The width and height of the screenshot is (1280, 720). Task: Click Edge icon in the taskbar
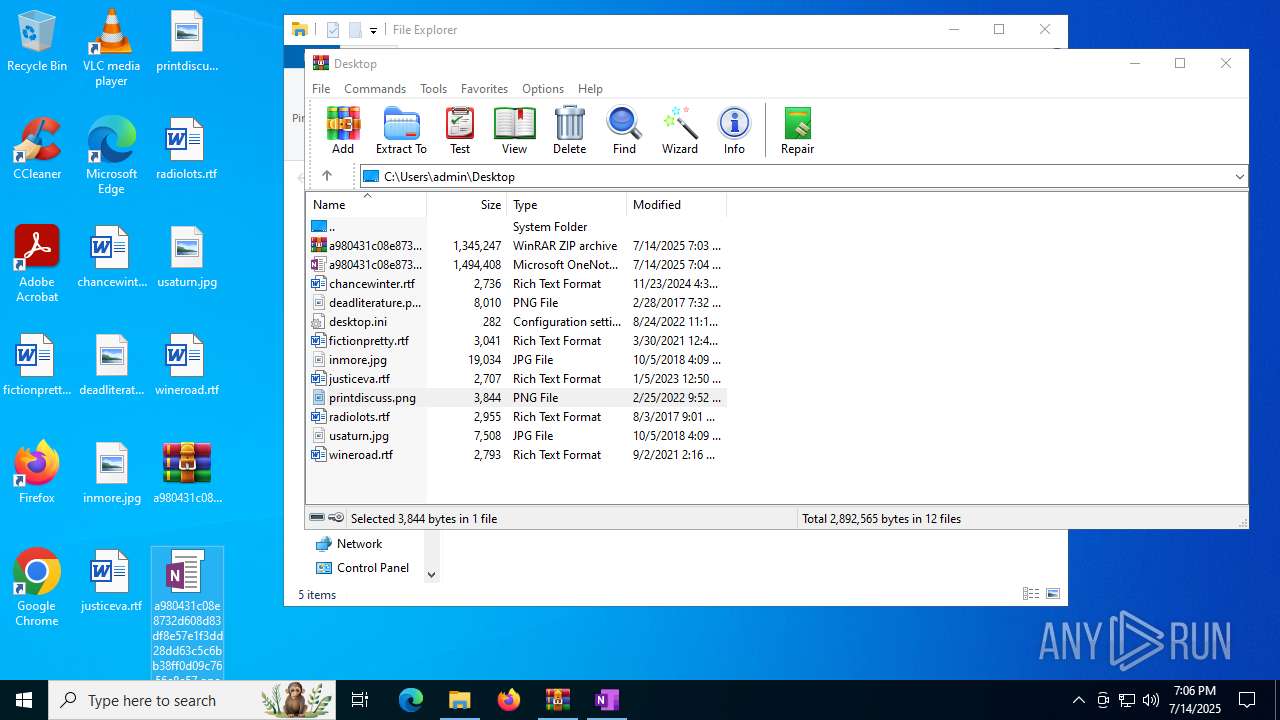tap(411, 700)
